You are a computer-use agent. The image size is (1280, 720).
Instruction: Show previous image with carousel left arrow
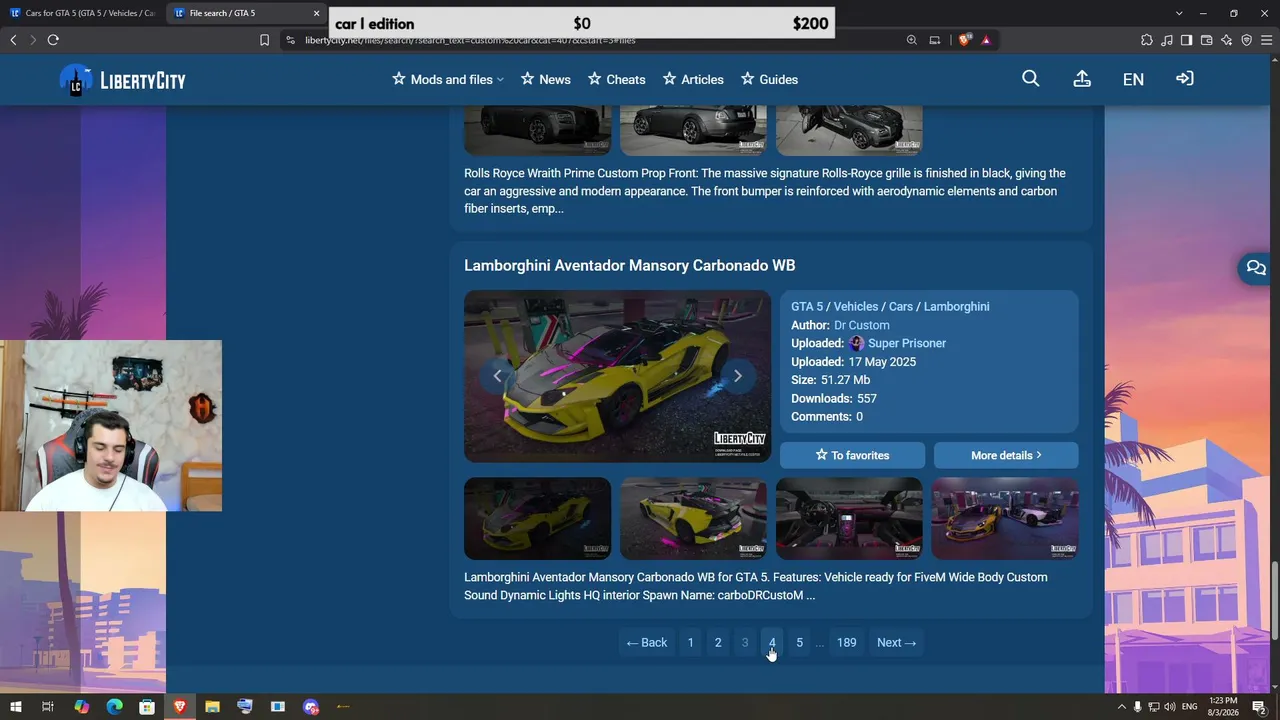point(497,376)
